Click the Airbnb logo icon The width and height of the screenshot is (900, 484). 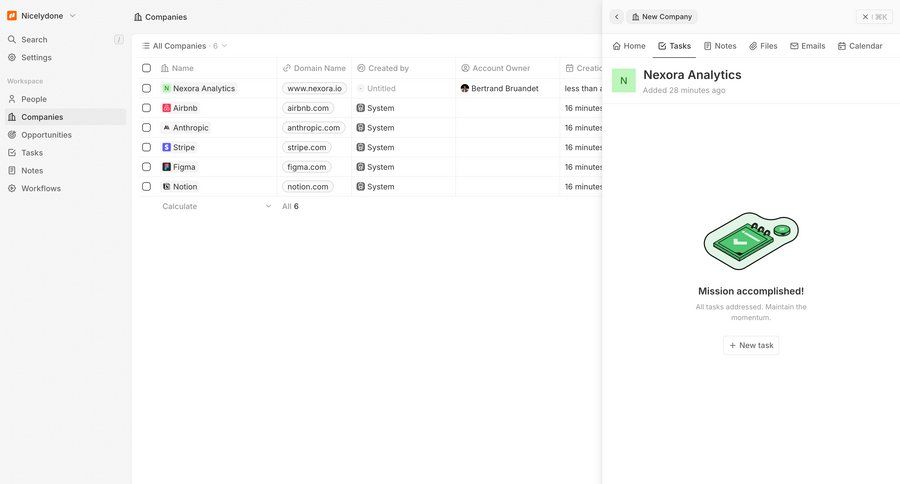coord(166,108)
